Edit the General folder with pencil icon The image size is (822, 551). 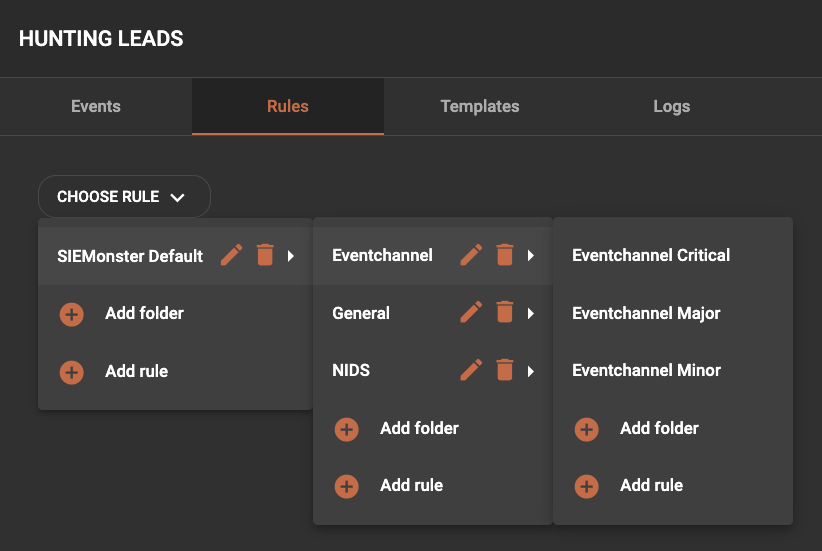click(x=471, y=313)
